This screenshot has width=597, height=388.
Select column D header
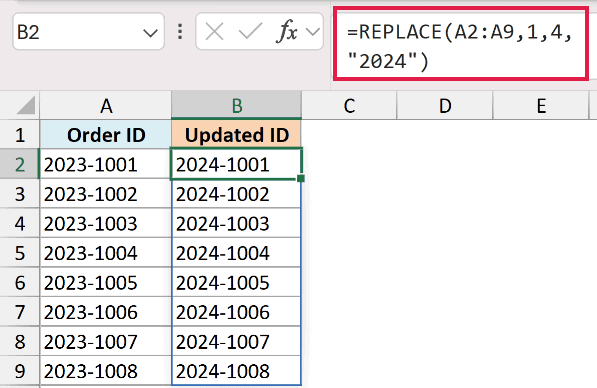[445, 105]
